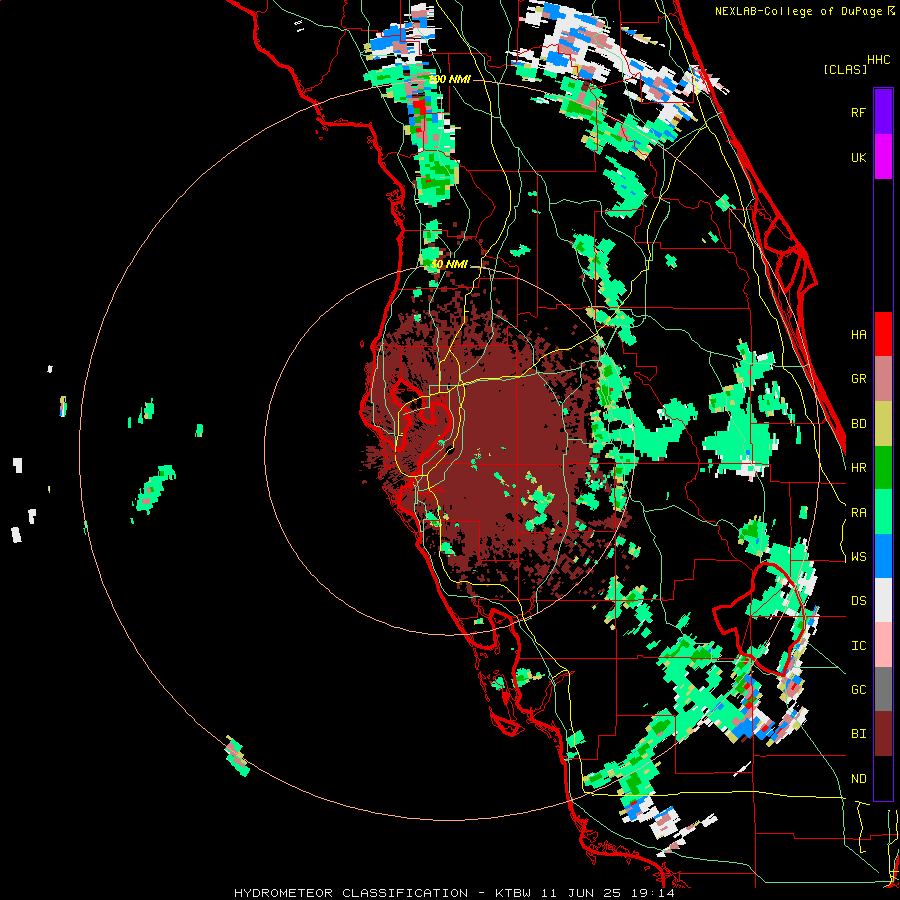Screen dimensions: 900x900
Task: Click the IC legend label
Action: click(x=858, y=646)
